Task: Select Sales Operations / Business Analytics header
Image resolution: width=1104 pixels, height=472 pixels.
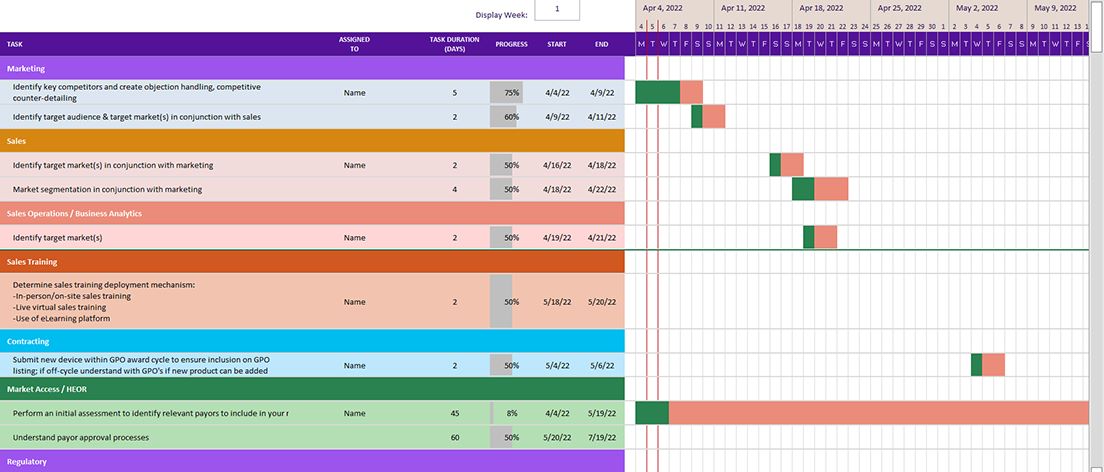Action: [x=312, y=213]
